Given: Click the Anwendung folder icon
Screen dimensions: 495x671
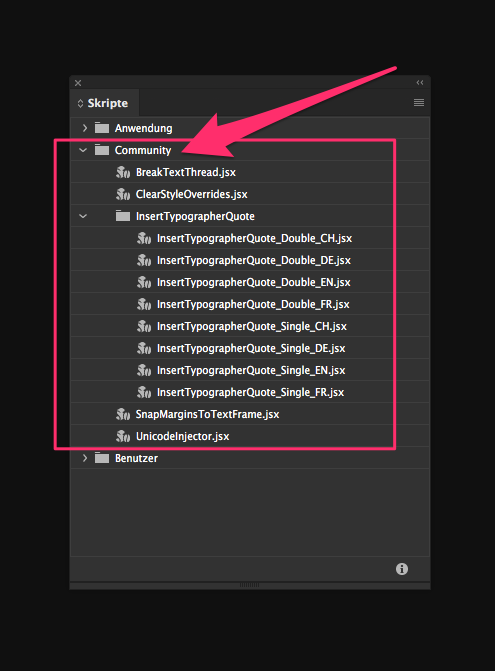Looking at the screenshot, I should click(x=102, y=128).
